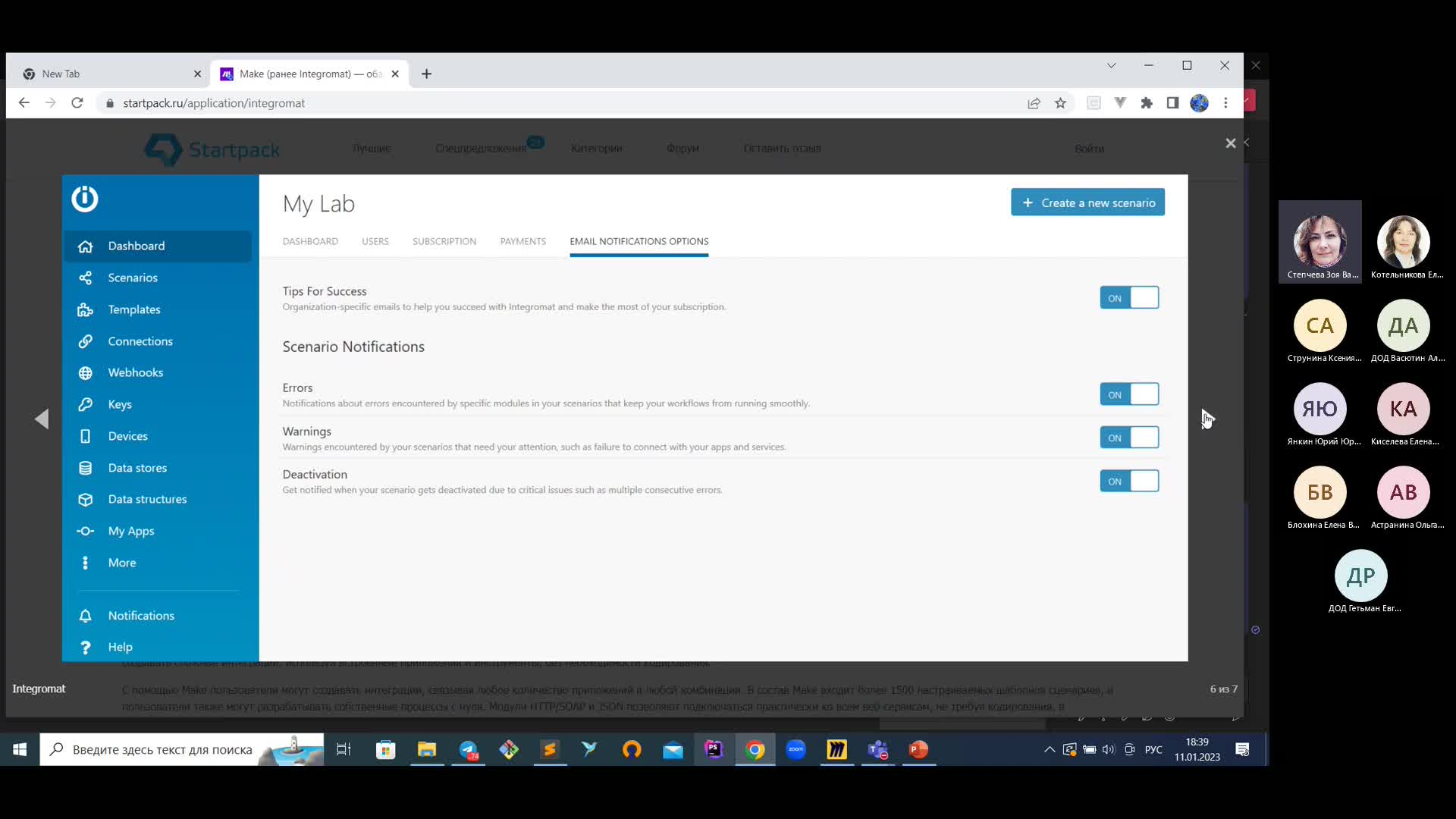This screenshot has width=1456, height=819.
Task: Open Notifications bell in the sidebar
Action: click(x=158, y=616)
